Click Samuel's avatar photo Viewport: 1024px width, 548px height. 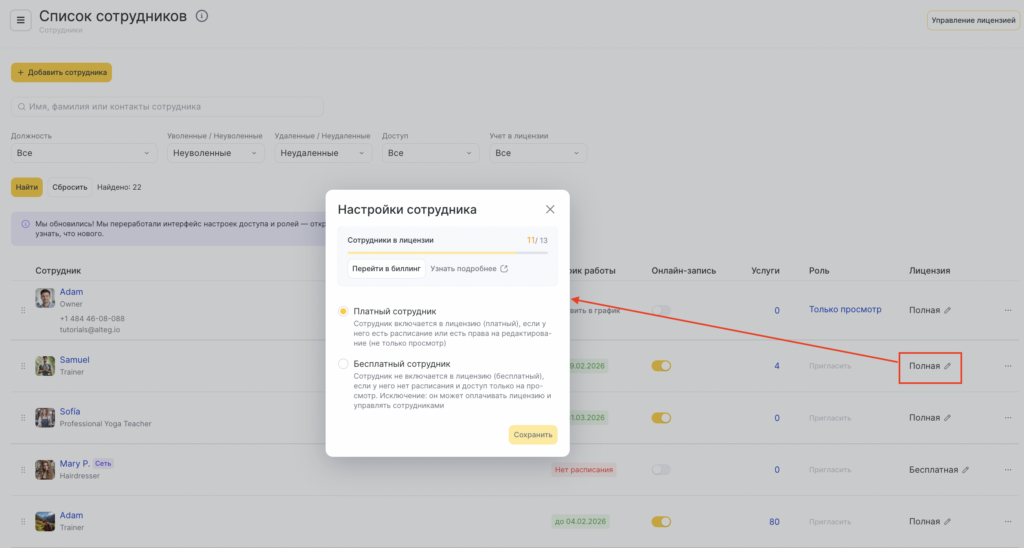[45, 366]
